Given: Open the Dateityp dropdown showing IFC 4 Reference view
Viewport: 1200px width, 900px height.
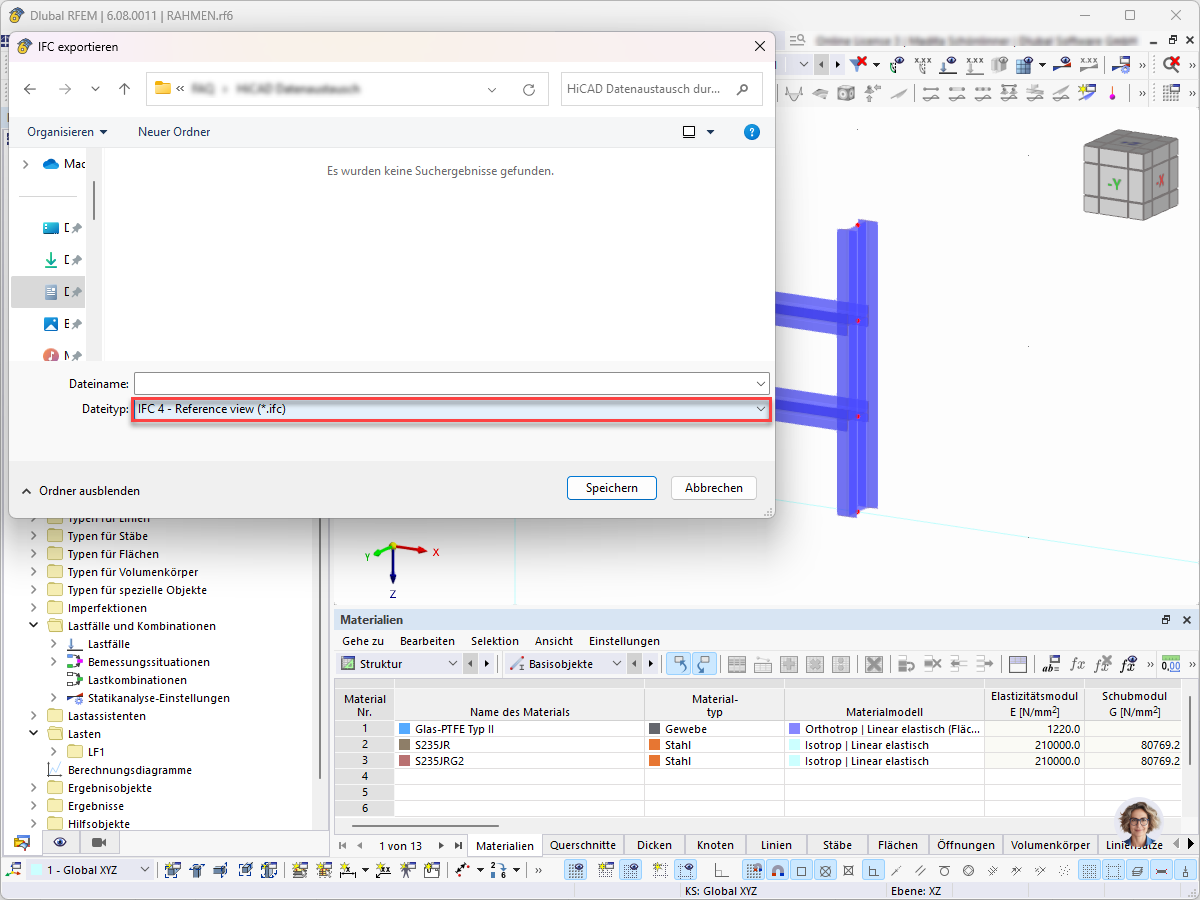Looking at the screenshot, I should pos(450,409).
